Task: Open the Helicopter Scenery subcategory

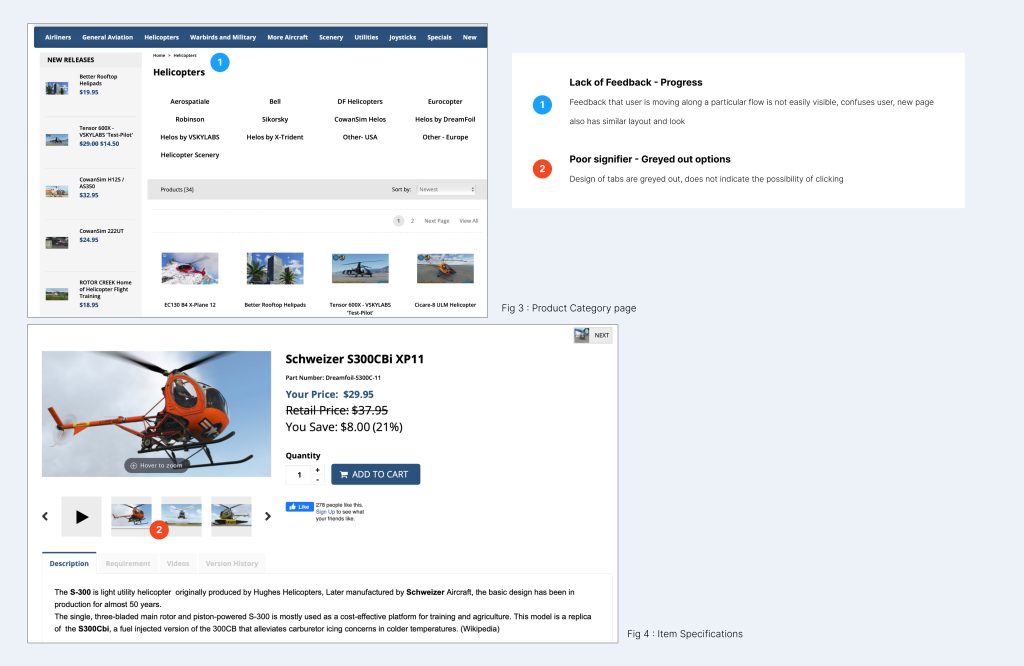Action: pyautogui.click(x=189, y=155)
